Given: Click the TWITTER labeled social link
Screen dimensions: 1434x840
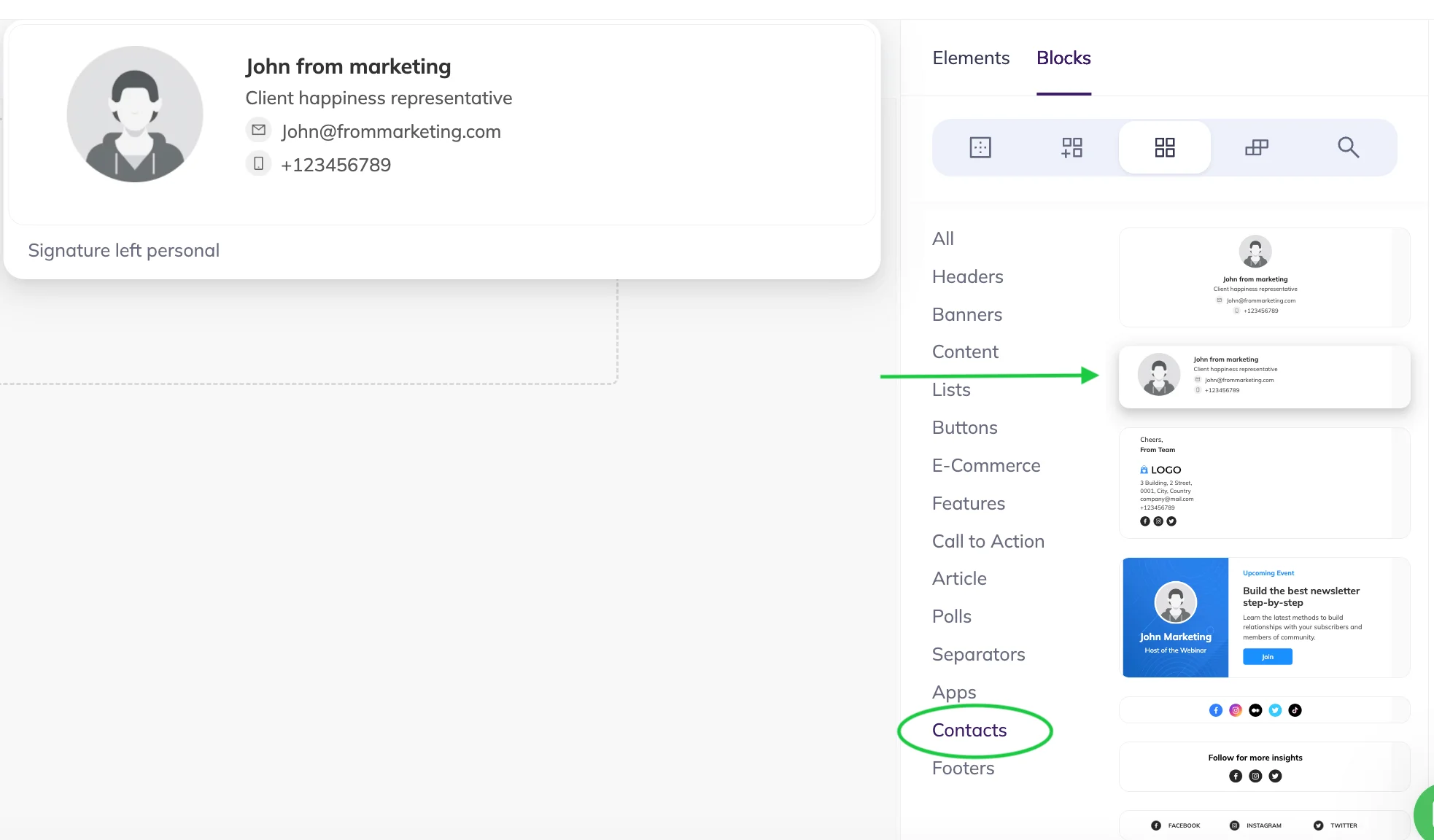Looking at the screenshot, I should coord(1335,825).
